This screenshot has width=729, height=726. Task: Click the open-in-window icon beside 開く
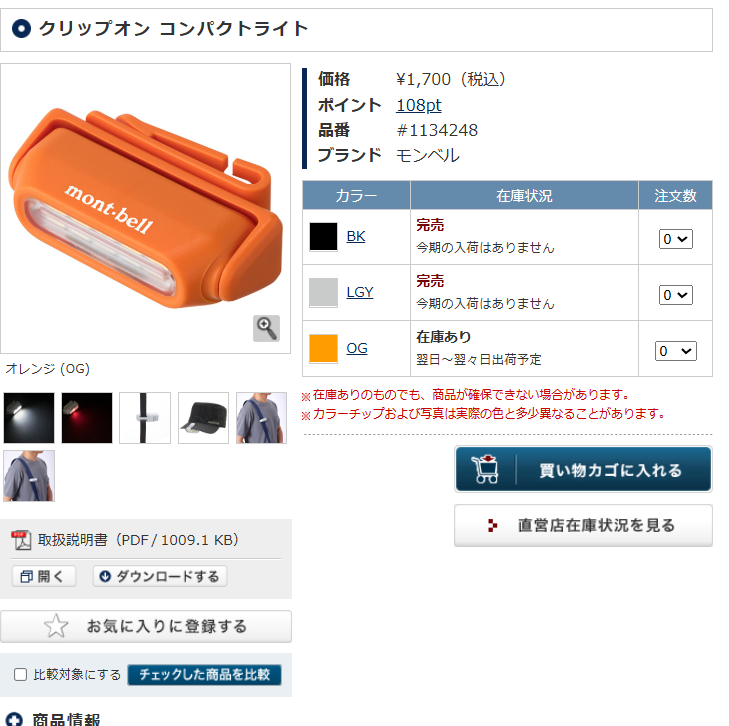27,576
